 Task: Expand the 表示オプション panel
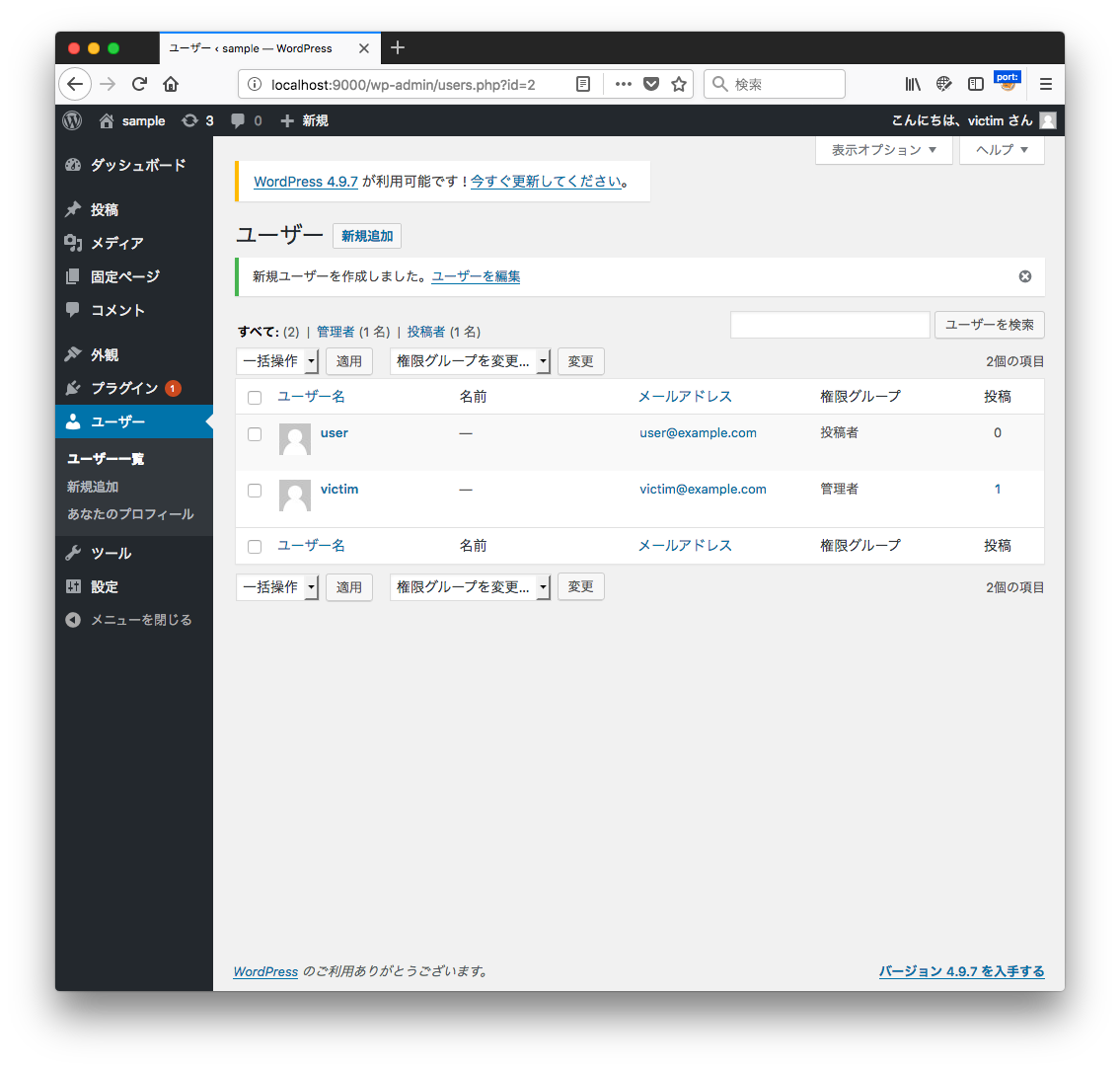click(882, 150)
